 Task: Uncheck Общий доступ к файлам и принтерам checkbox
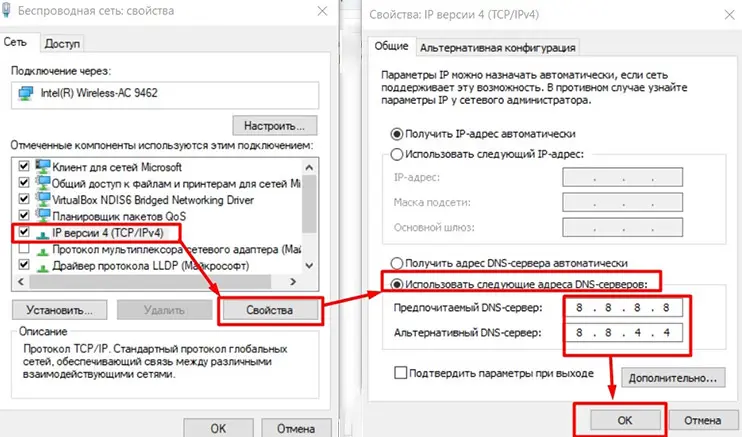coord(24,182)
